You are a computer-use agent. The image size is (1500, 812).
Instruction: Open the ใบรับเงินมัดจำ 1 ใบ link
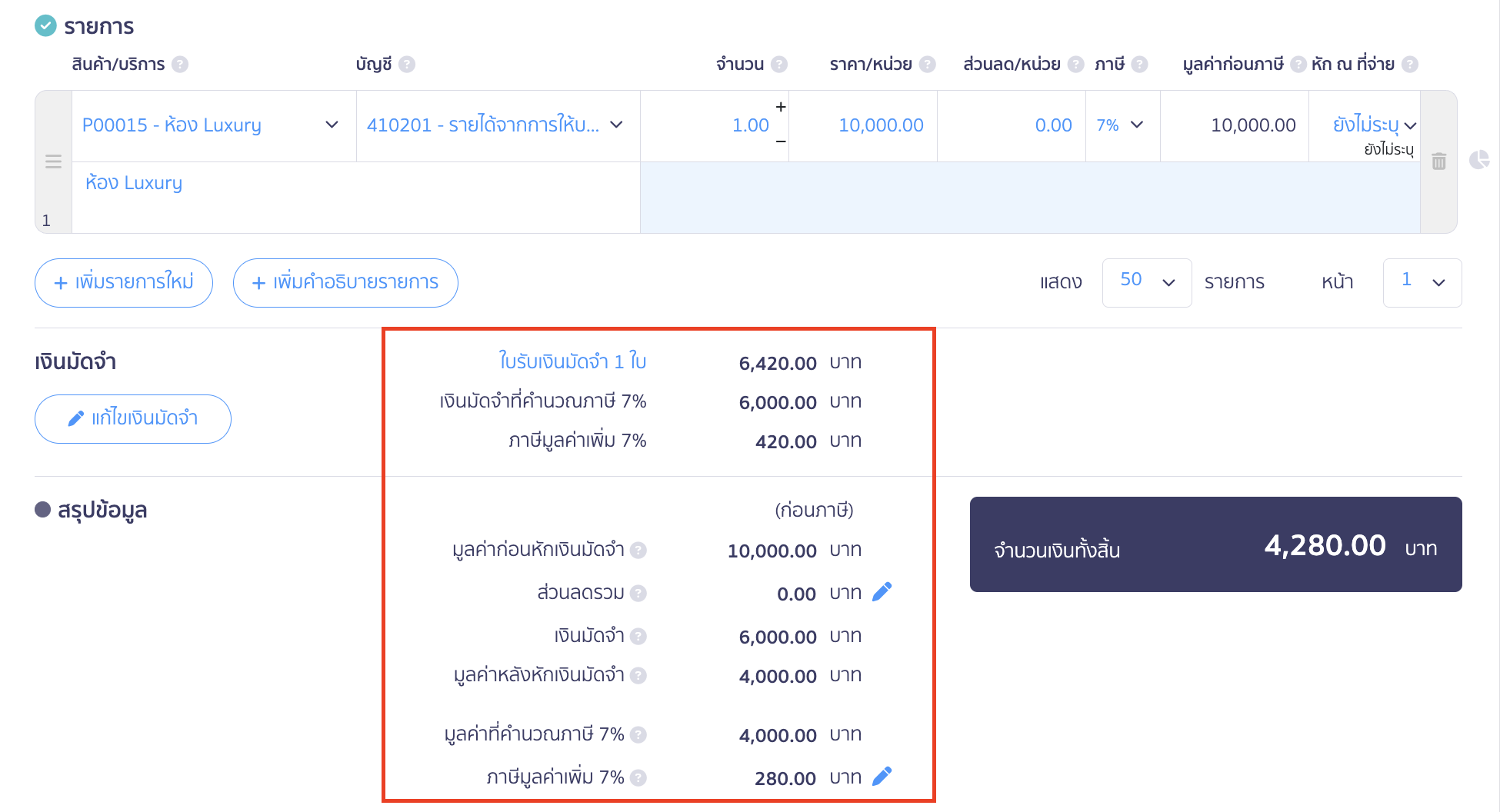coord(572,361)
